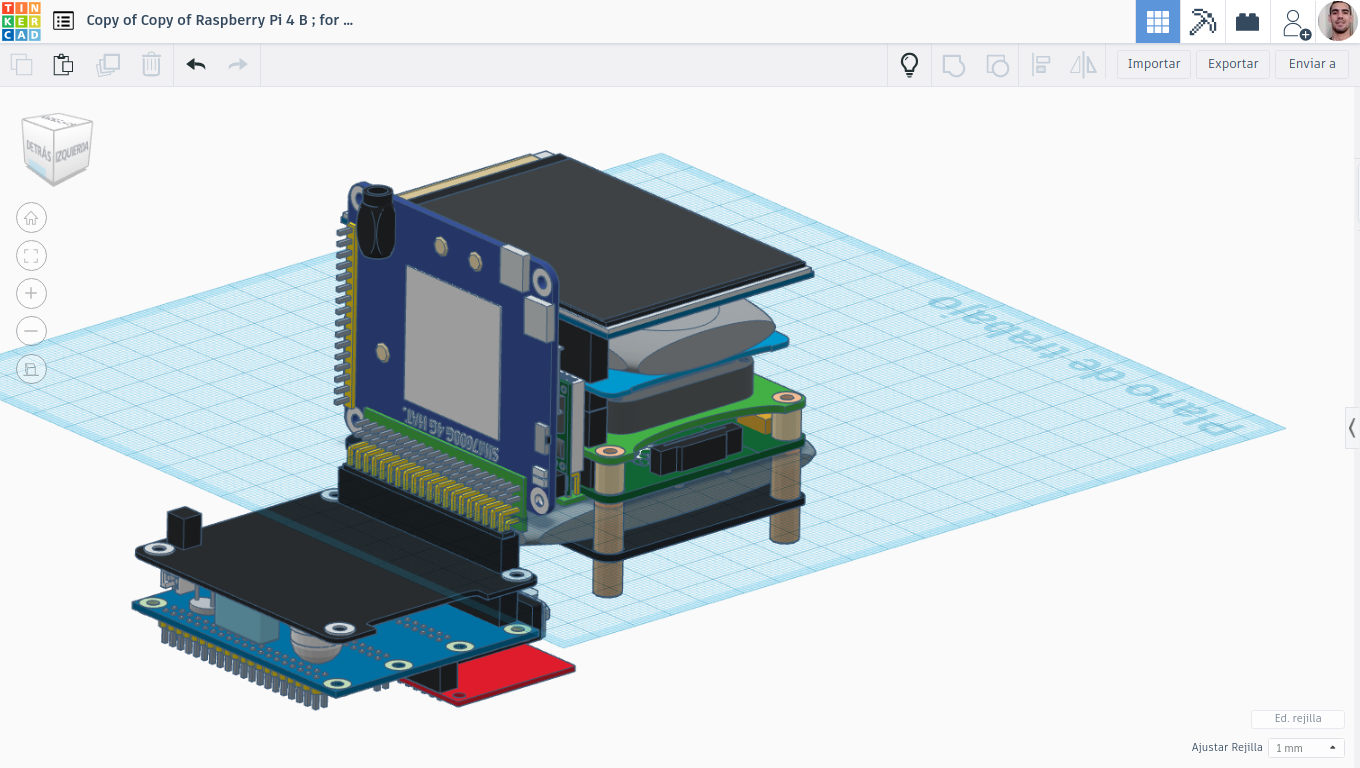Open the Ajustar Rejilla 1 mm dropdown
The width and height of the screenshot is (1360, 768).
pyautogui.click(x=1306, y=748)
